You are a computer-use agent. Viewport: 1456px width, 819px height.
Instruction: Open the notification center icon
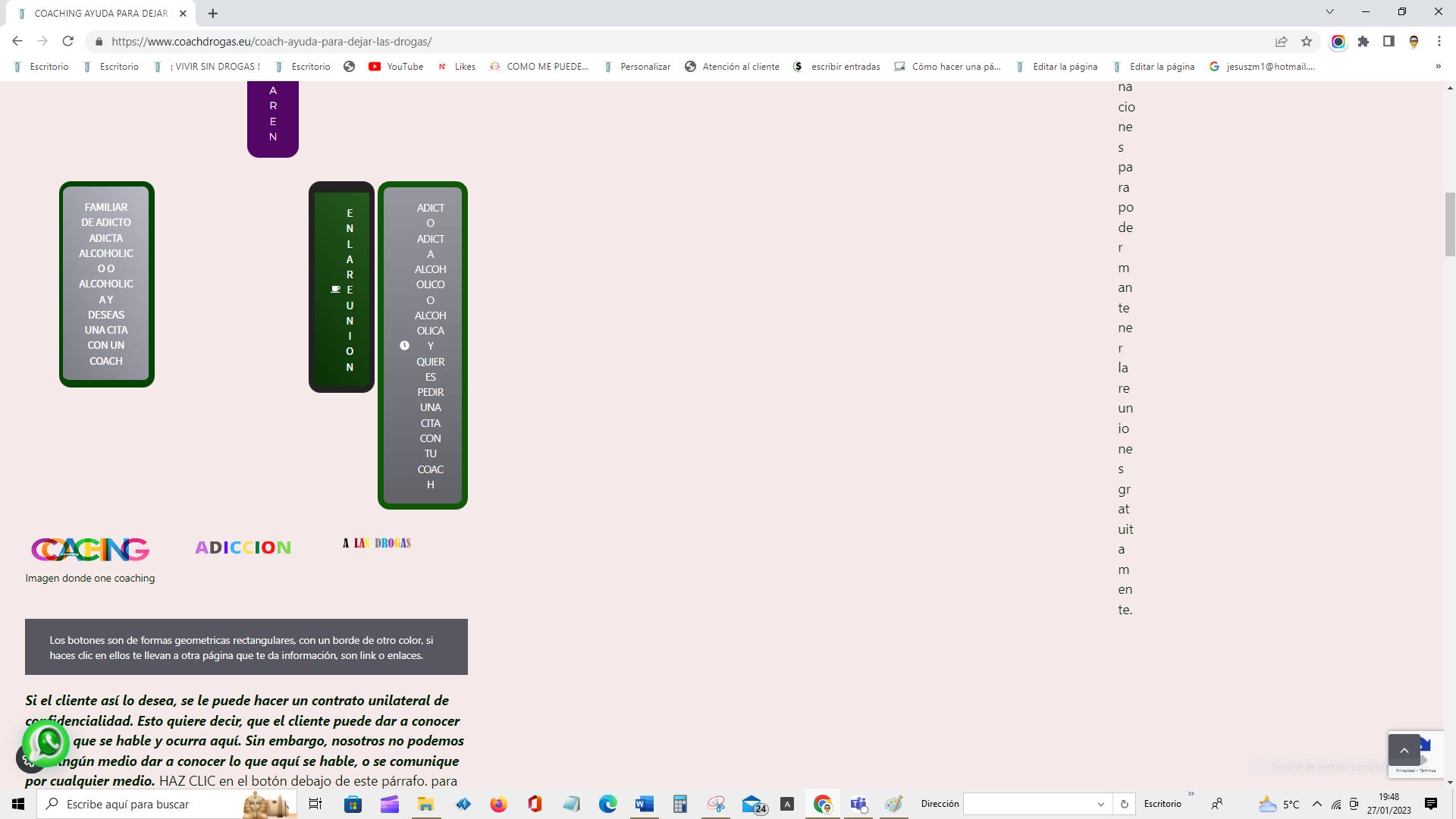click(x=1431, y=804)
